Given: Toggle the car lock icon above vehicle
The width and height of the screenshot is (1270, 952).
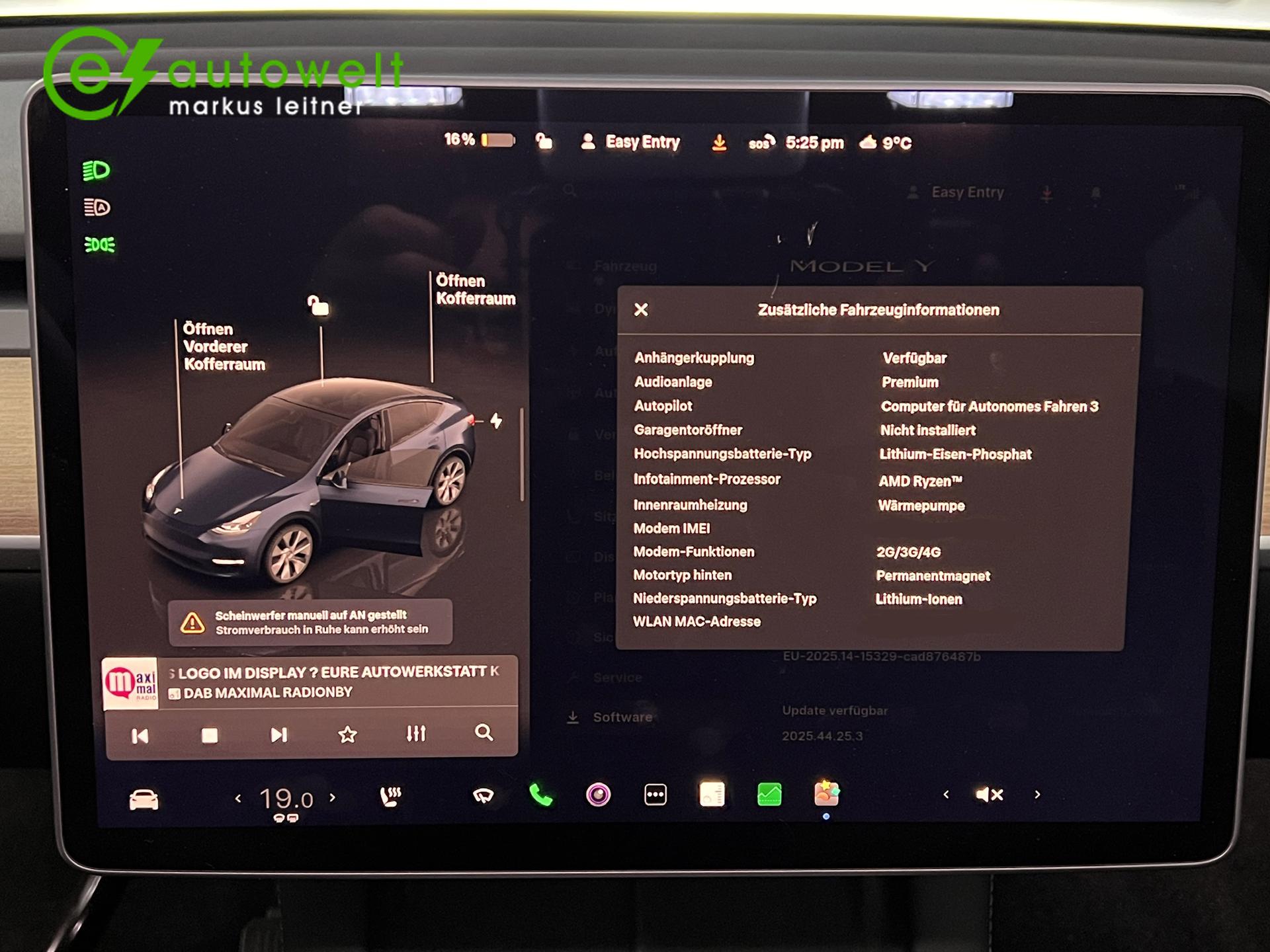Looking at the screenshot, I should coord(319,306).
